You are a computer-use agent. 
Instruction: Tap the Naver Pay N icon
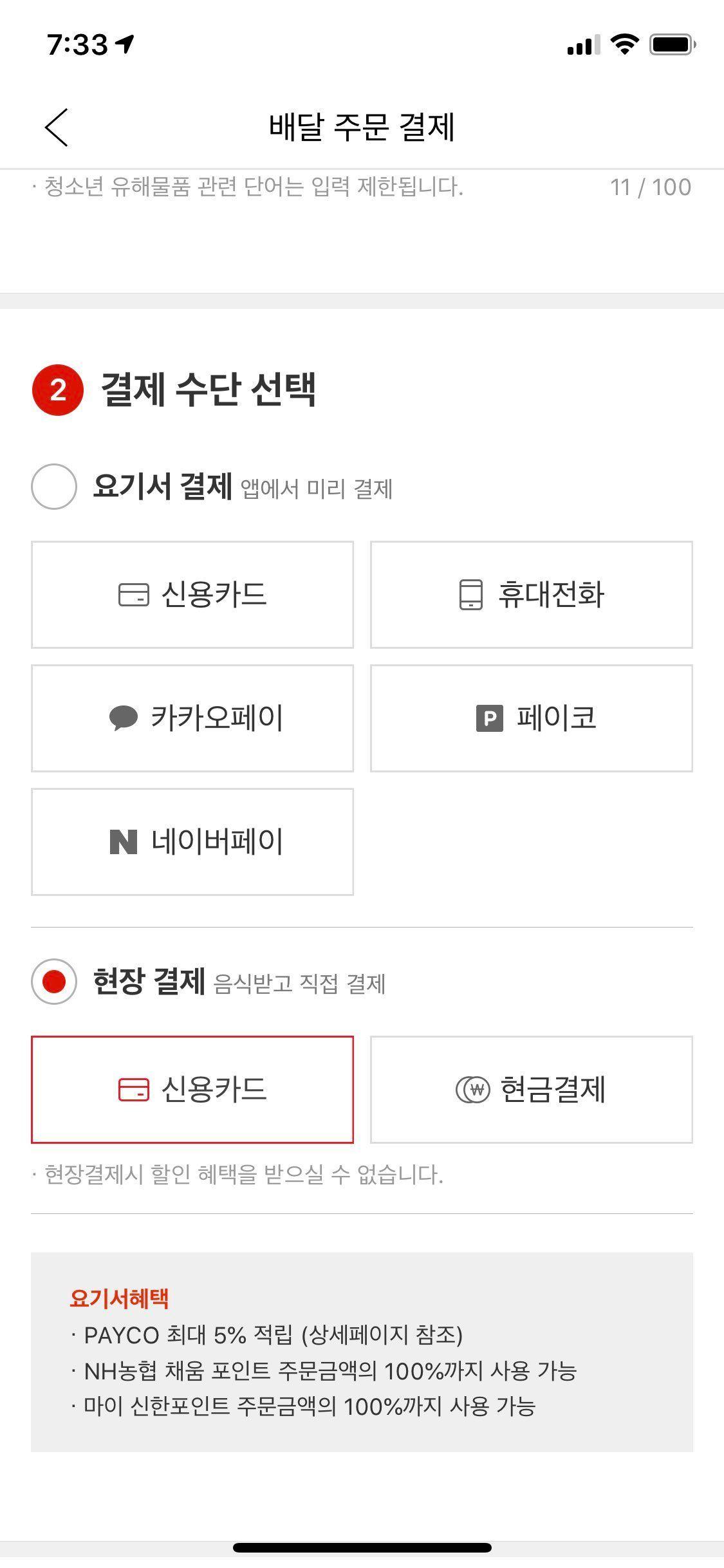[x=124, y=842]
